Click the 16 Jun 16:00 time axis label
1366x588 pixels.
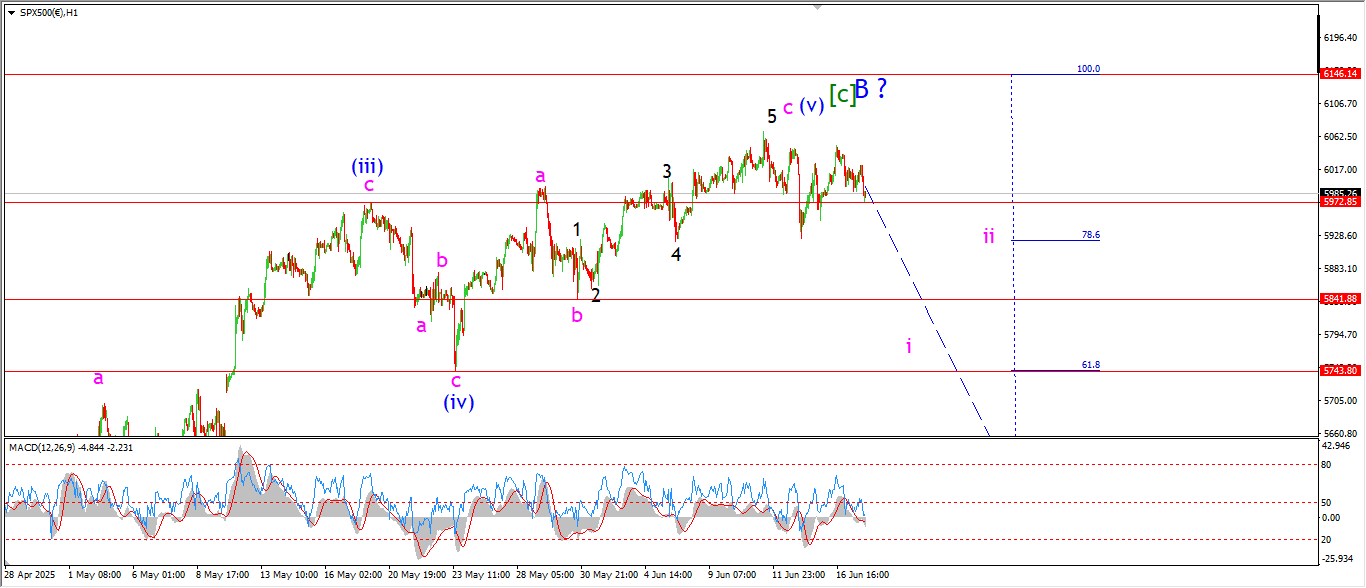[862, 575]
